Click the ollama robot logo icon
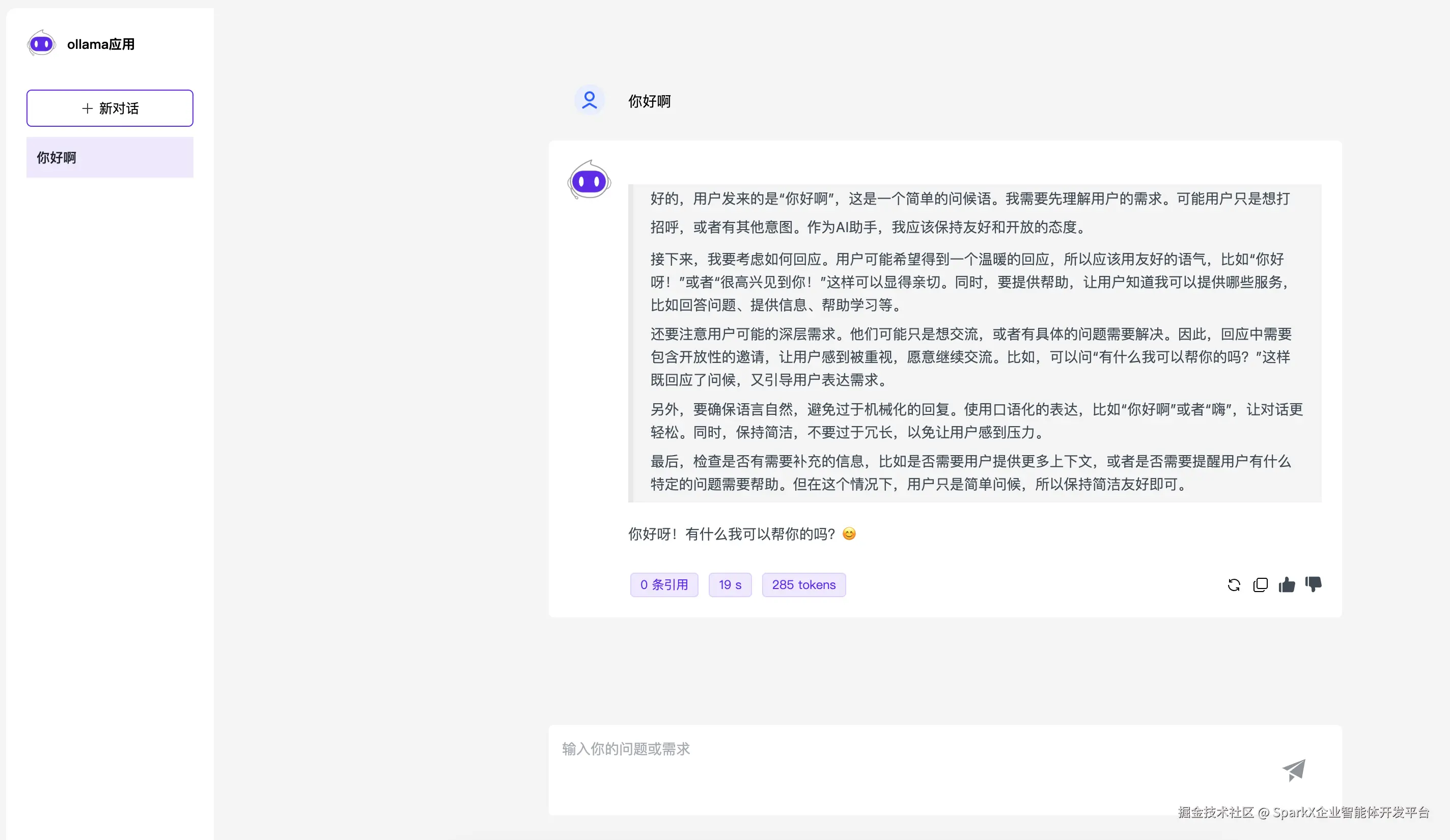This screenshot has width=1450, height=840. 41,44
